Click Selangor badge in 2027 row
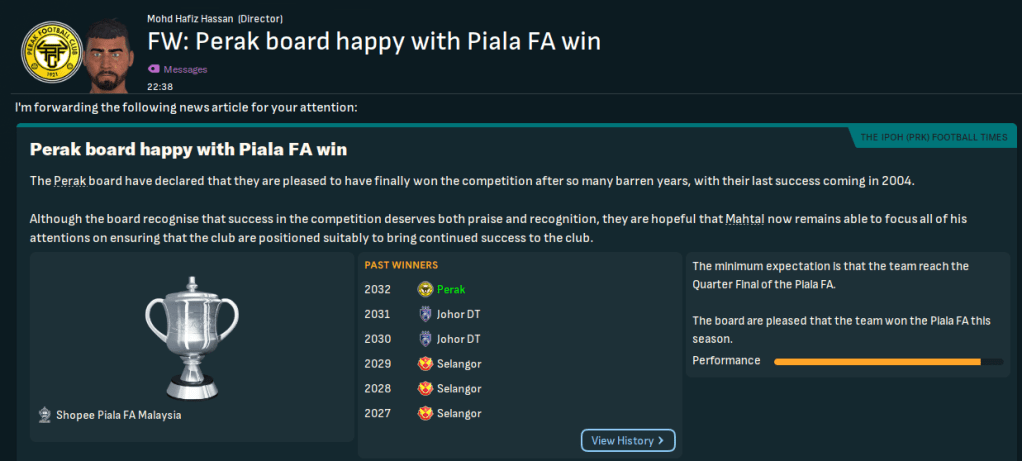 pos(425,413)
